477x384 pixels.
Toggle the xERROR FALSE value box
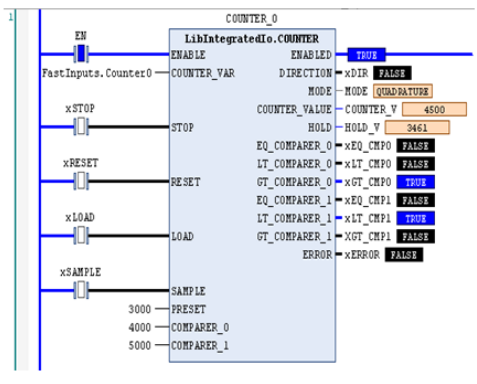(x=404, y=255)
